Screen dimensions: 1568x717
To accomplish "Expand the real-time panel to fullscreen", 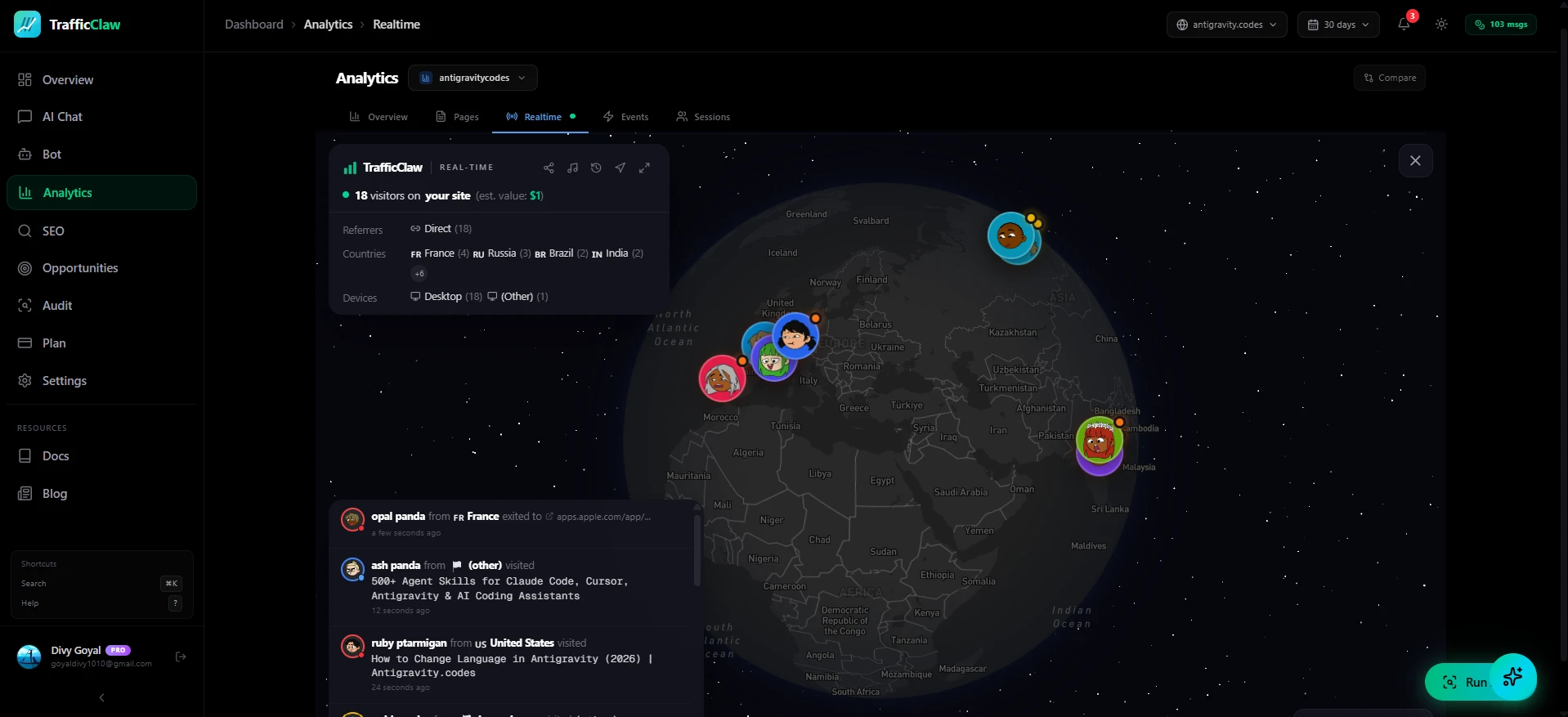I will tap(644, 168).
